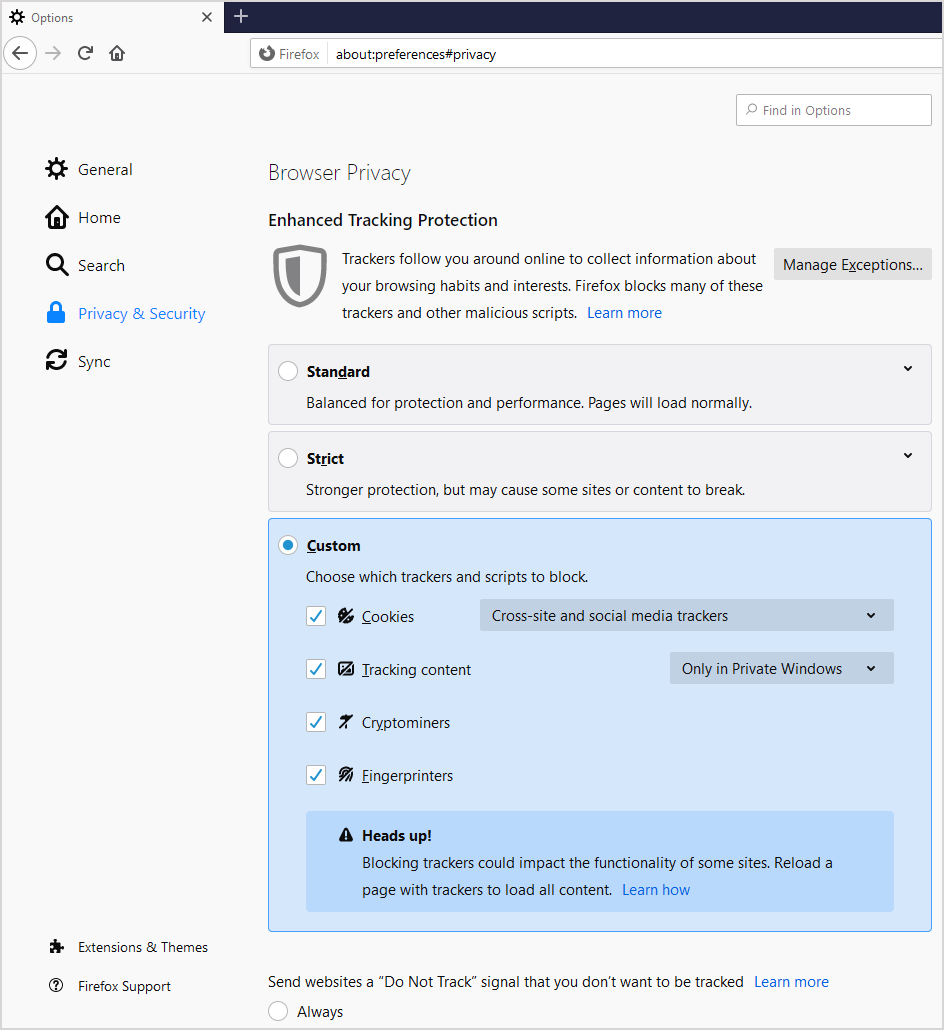Click the Home sidebar icon
944x1030 pixels.
[x=57, y=216]
